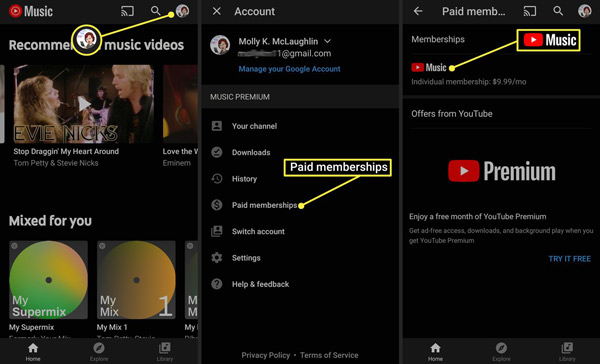
Task: Click the Mixed for you heading
Action: click(50, 221)
